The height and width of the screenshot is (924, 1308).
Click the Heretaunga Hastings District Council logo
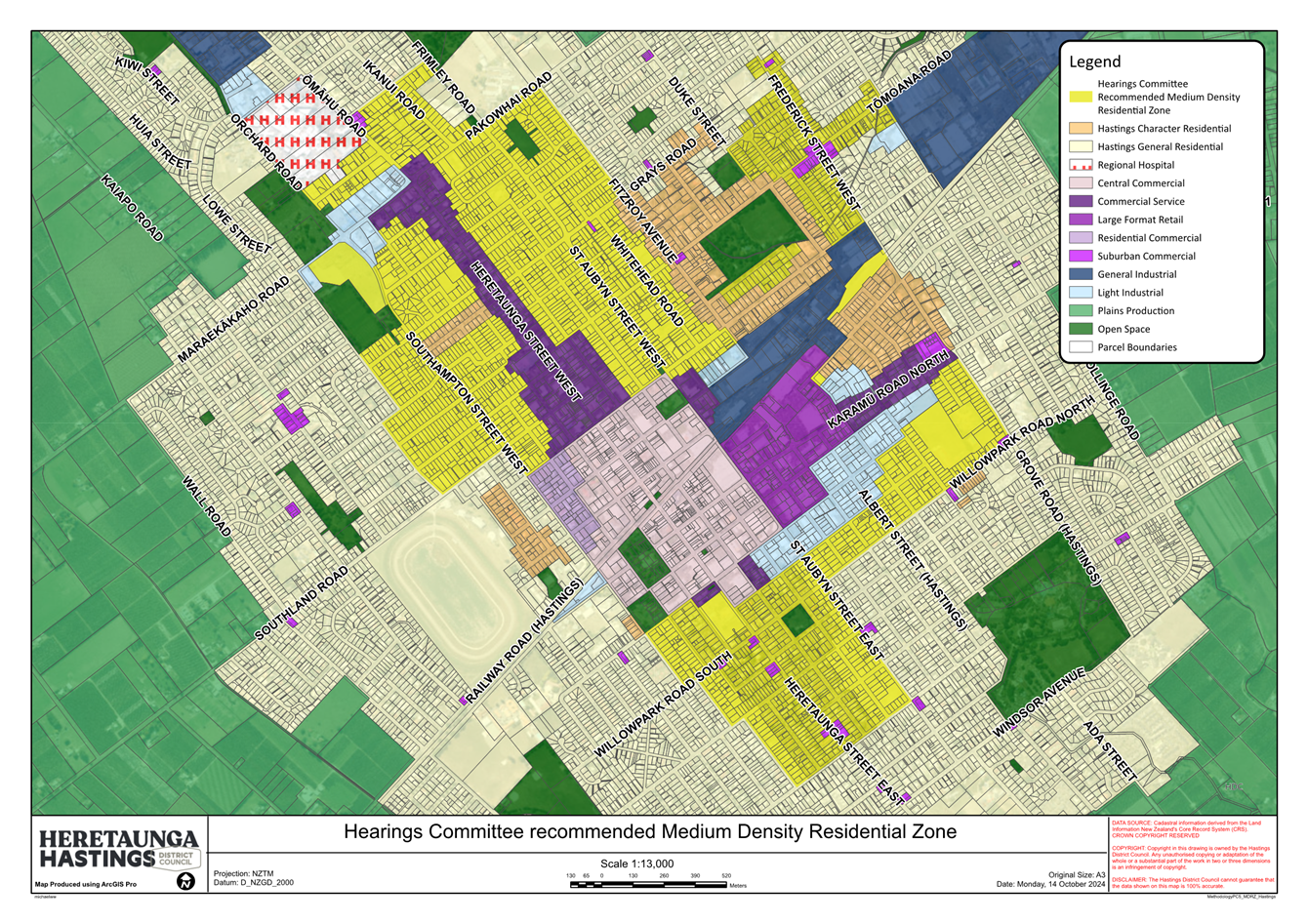119,849
